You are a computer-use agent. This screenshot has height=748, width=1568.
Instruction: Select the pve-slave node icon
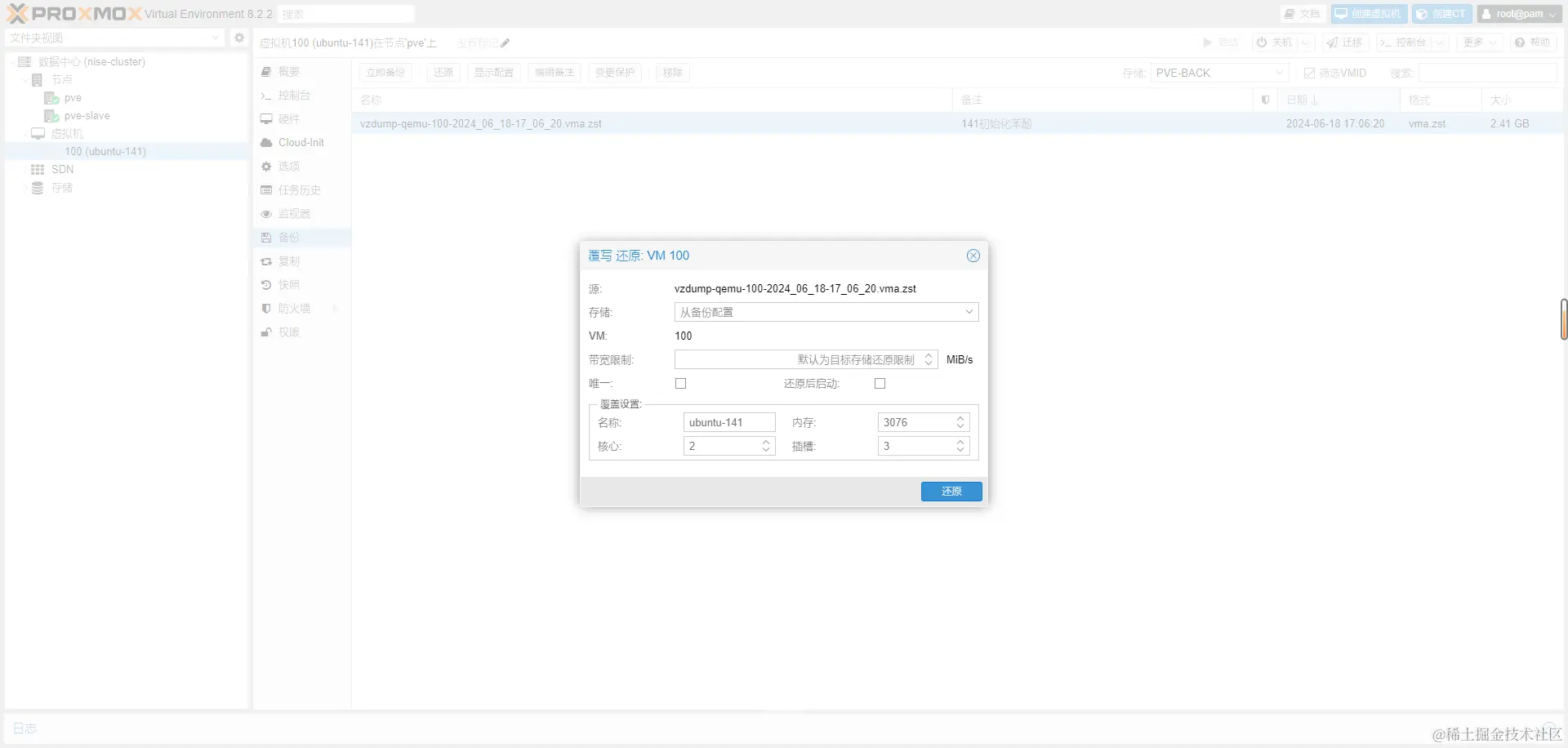click(51, 116)
